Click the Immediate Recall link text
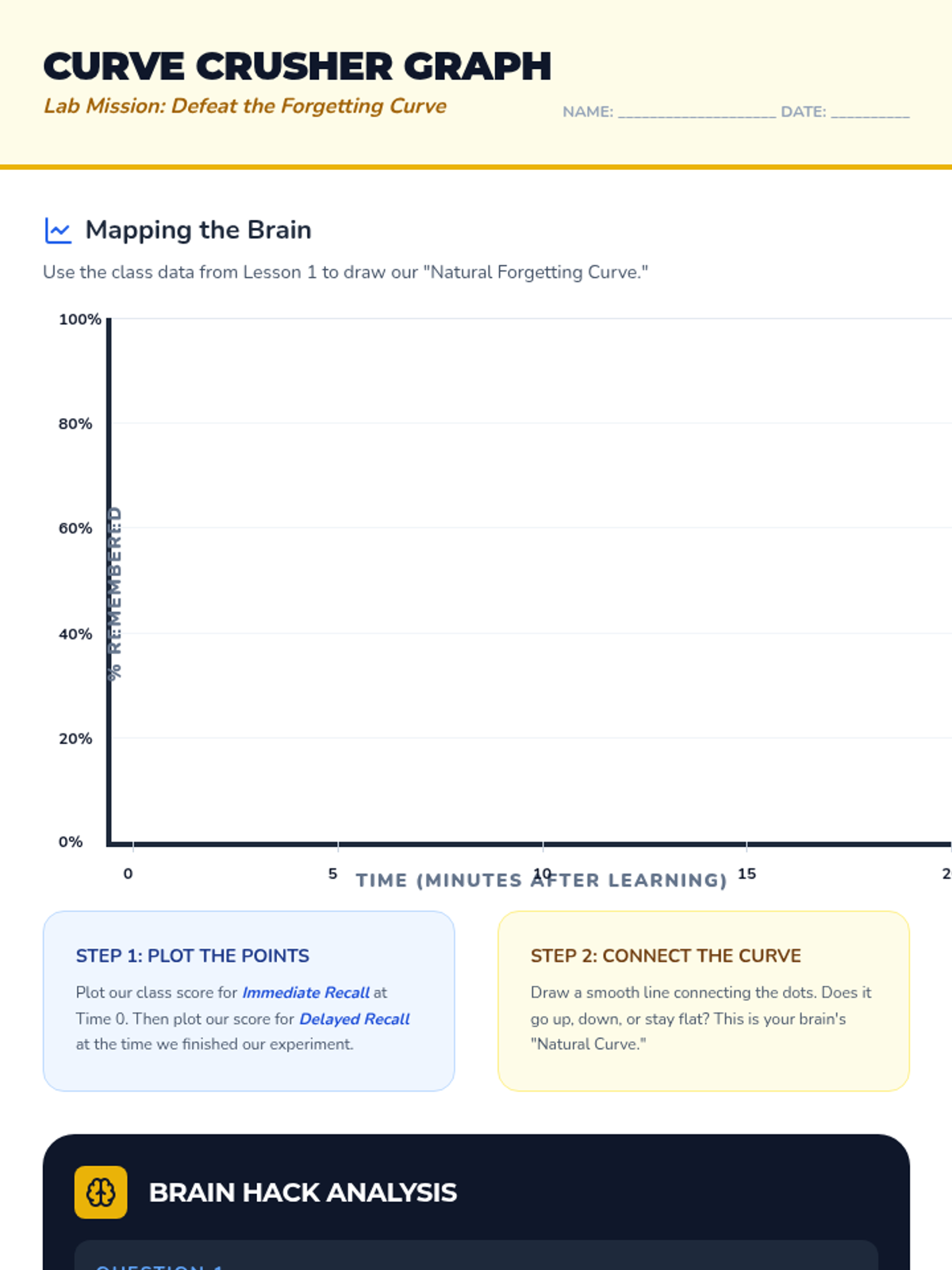 (305, 992)
